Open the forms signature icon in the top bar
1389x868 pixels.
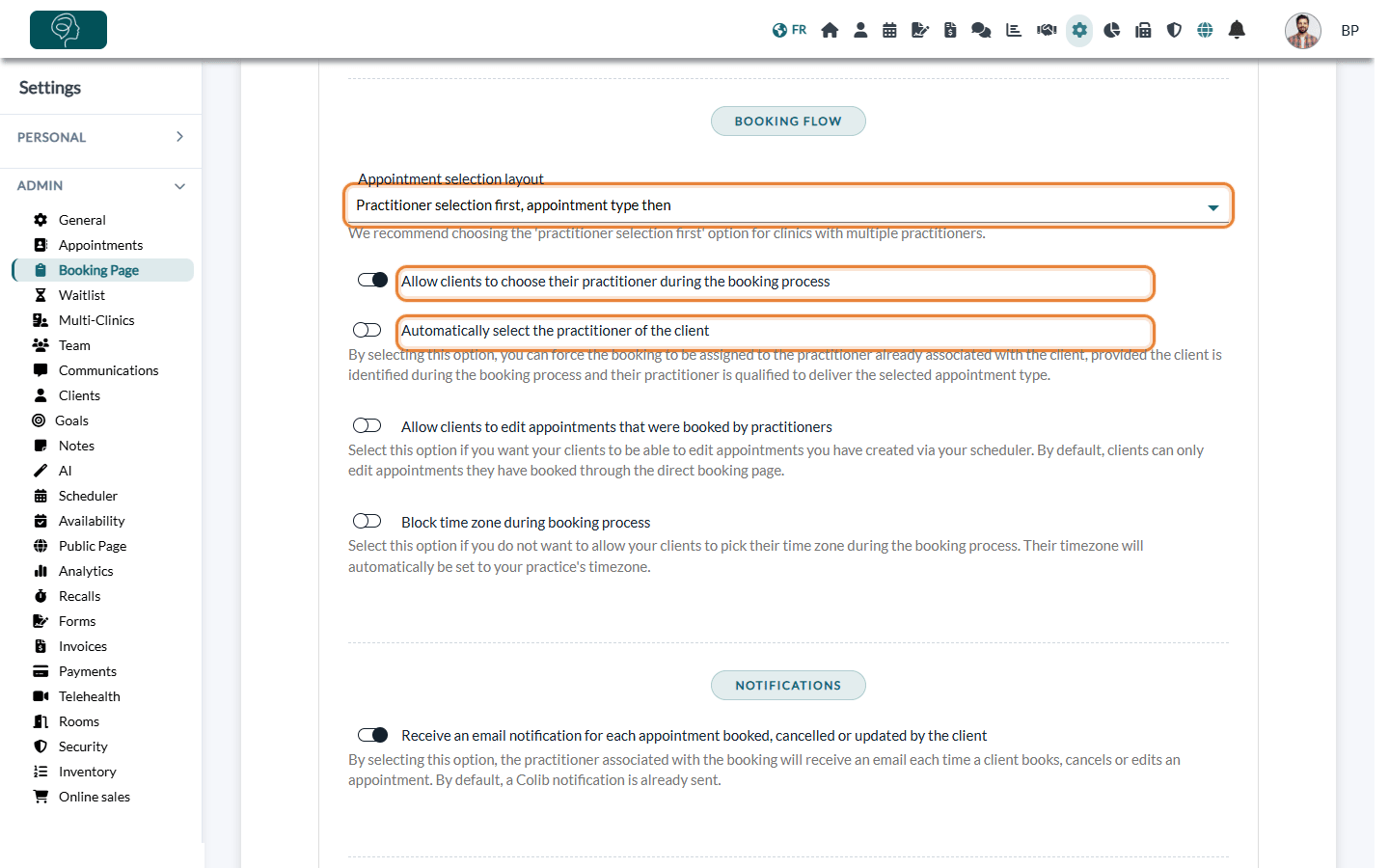920,30
